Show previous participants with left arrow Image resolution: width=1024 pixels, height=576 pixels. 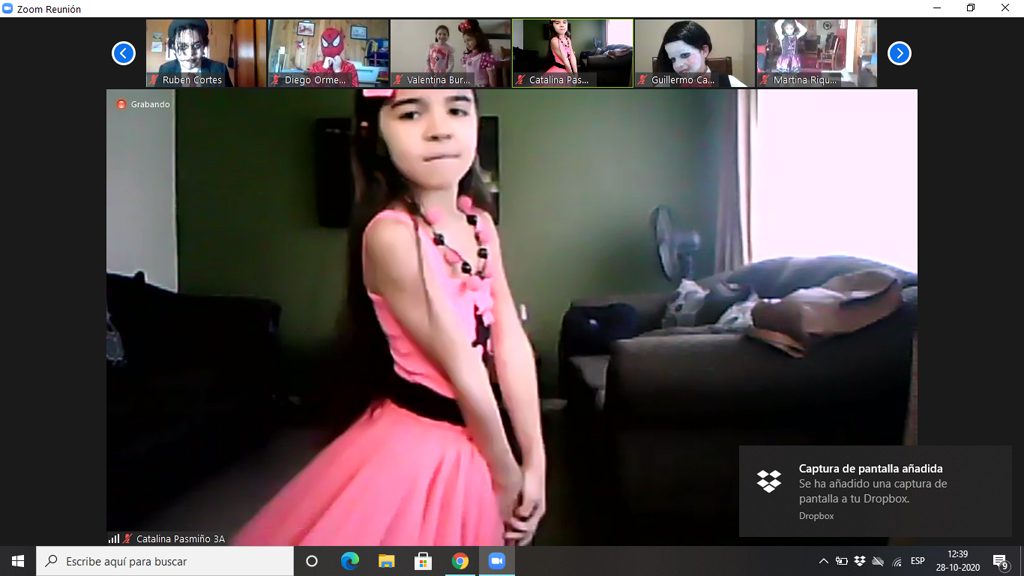[123, 53]
